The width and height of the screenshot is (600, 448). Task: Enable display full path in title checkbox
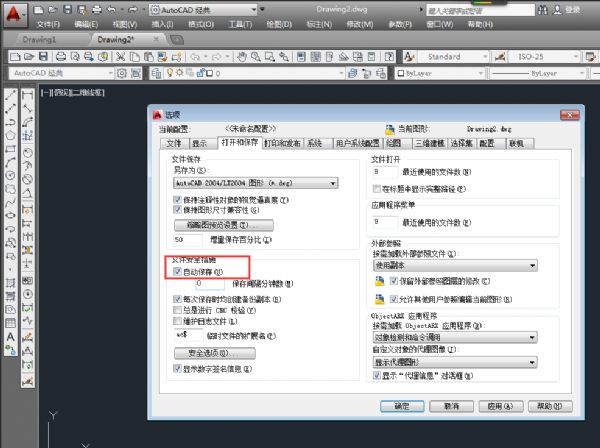point(377,189)
